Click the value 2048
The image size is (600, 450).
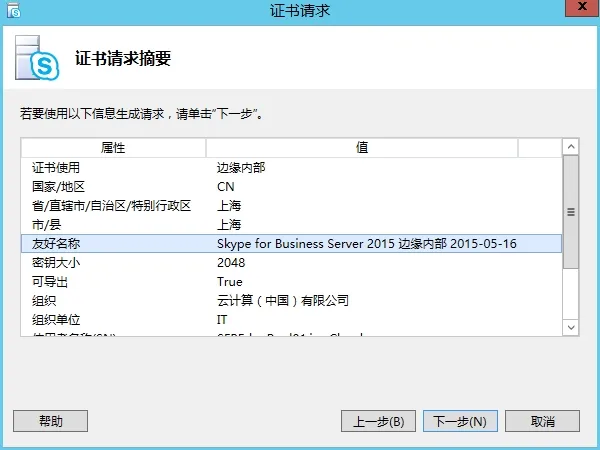coord(231,262)
